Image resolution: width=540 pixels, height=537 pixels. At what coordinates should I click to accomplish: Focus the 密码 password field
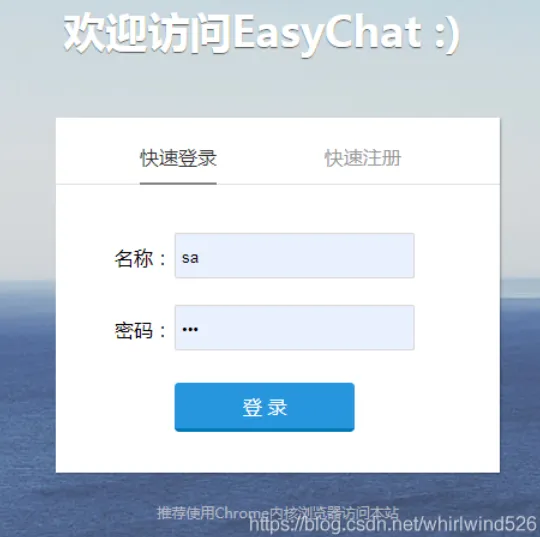pos(294,327)
